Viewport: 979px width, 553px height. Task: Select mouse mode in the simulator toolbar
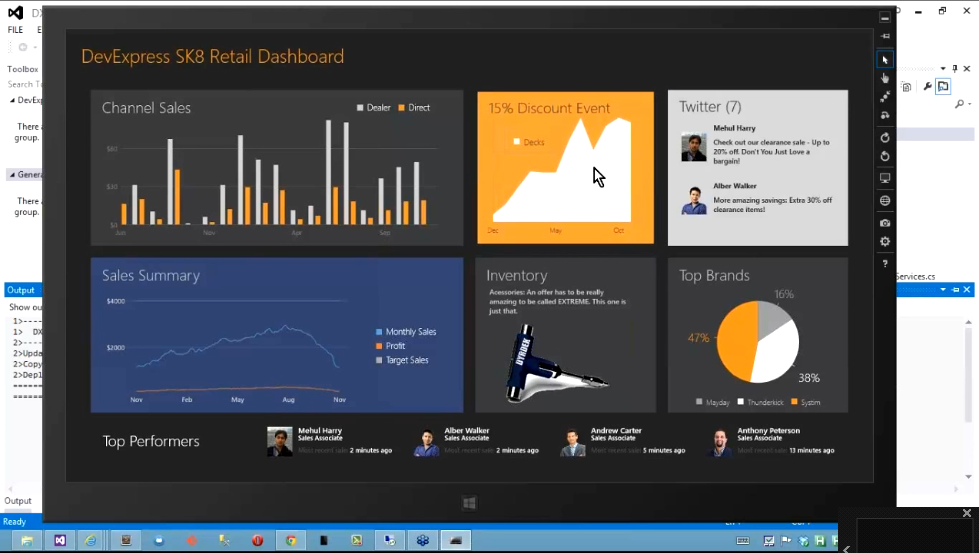pos(885,60)
